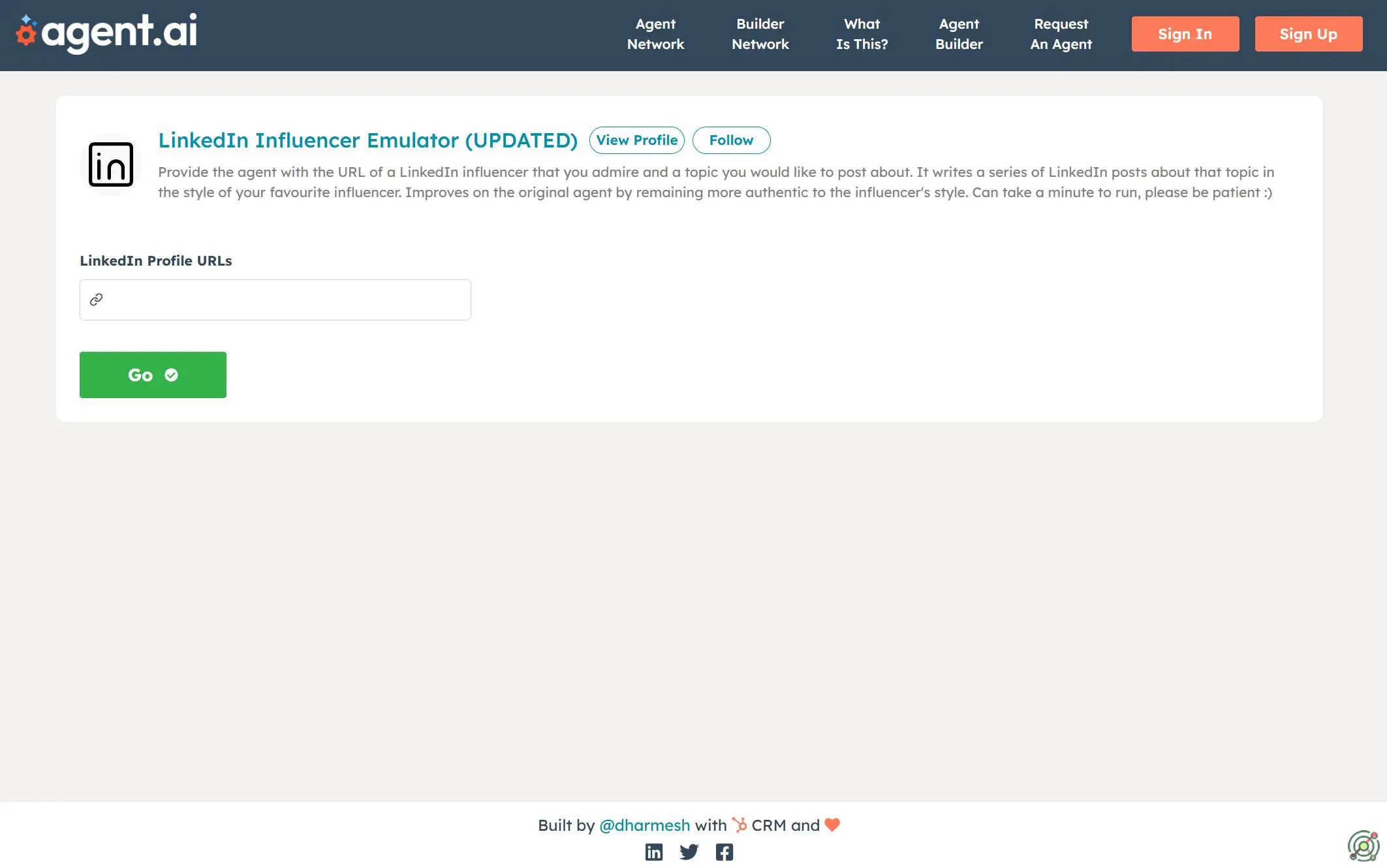1387x868 pixels.
Task: Open What Is This? page
Action: tap(862, 34)
